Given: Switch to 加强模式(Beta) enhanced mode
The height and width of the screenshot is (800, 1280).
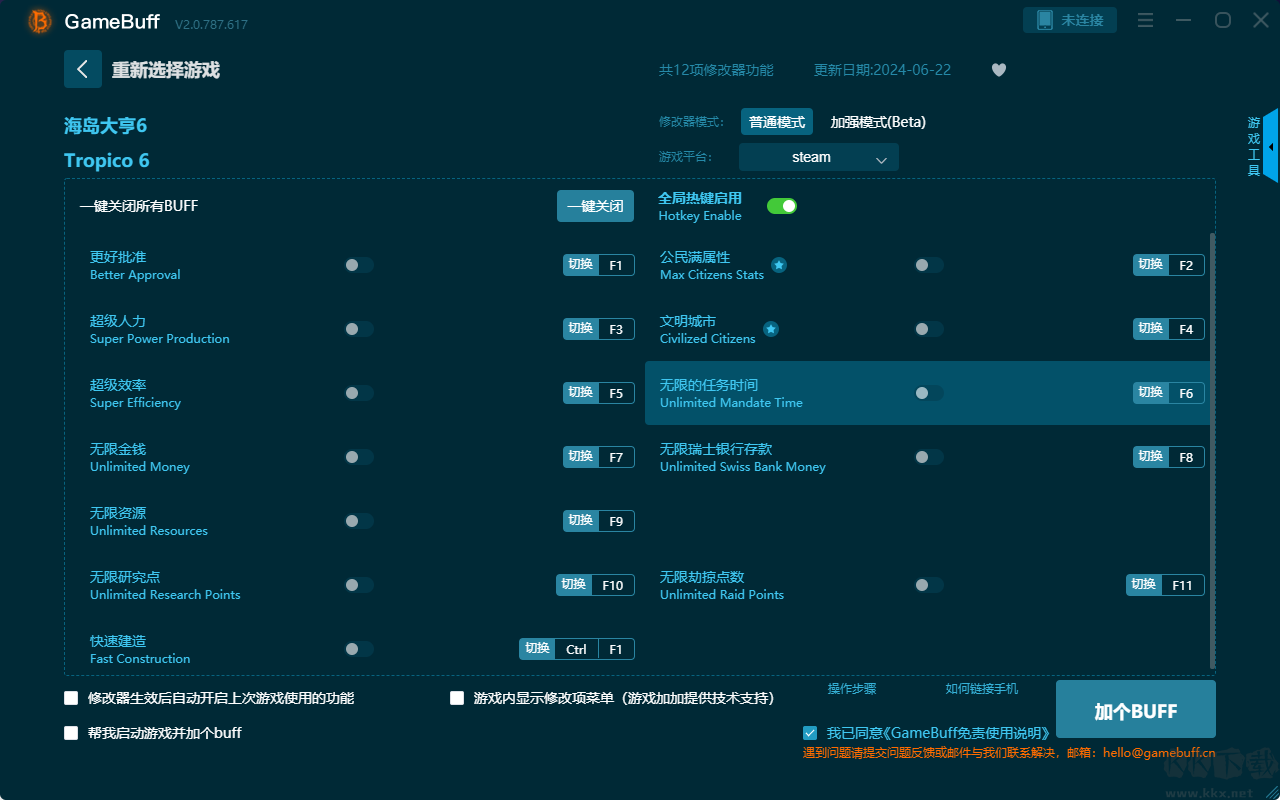Looking at the screenshot, I should [x=877, y=122].
